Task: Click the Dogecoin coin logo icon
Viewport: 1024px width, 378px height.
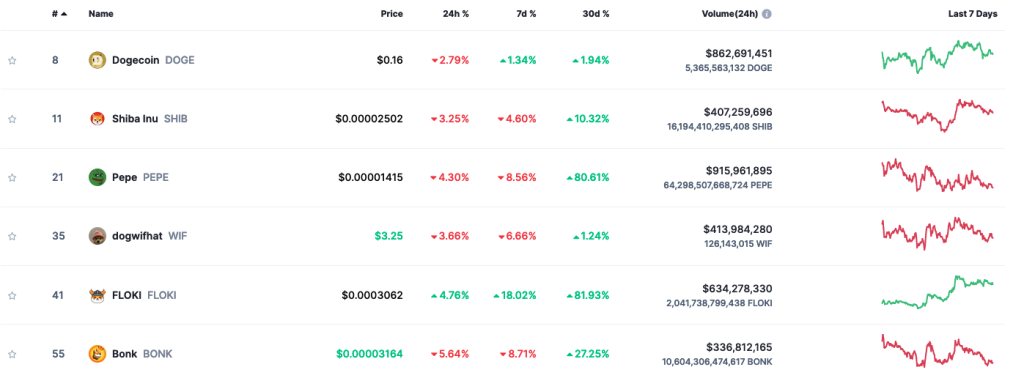Action: [97, 60]
